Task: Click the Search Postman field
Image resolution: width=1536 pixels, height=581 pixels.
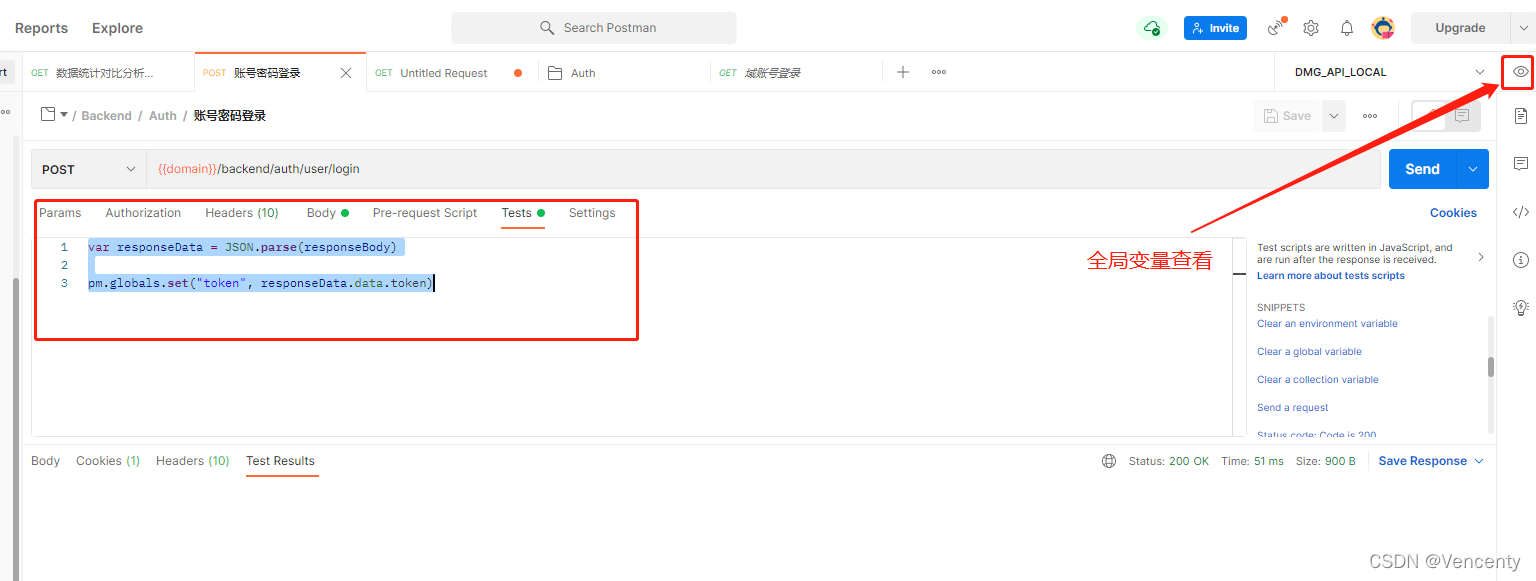Action: pos(593,28)
